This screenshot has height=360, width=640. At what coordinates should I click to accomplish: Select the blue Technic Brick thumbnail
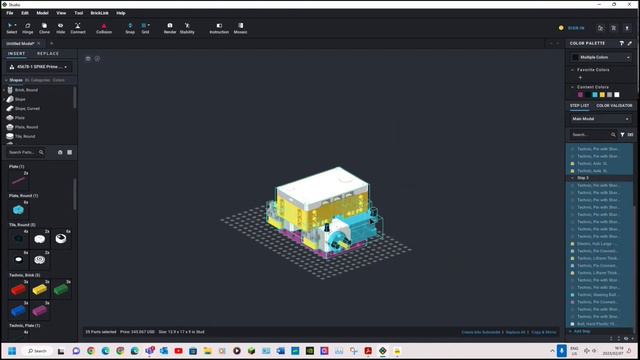tap(18, 311)
